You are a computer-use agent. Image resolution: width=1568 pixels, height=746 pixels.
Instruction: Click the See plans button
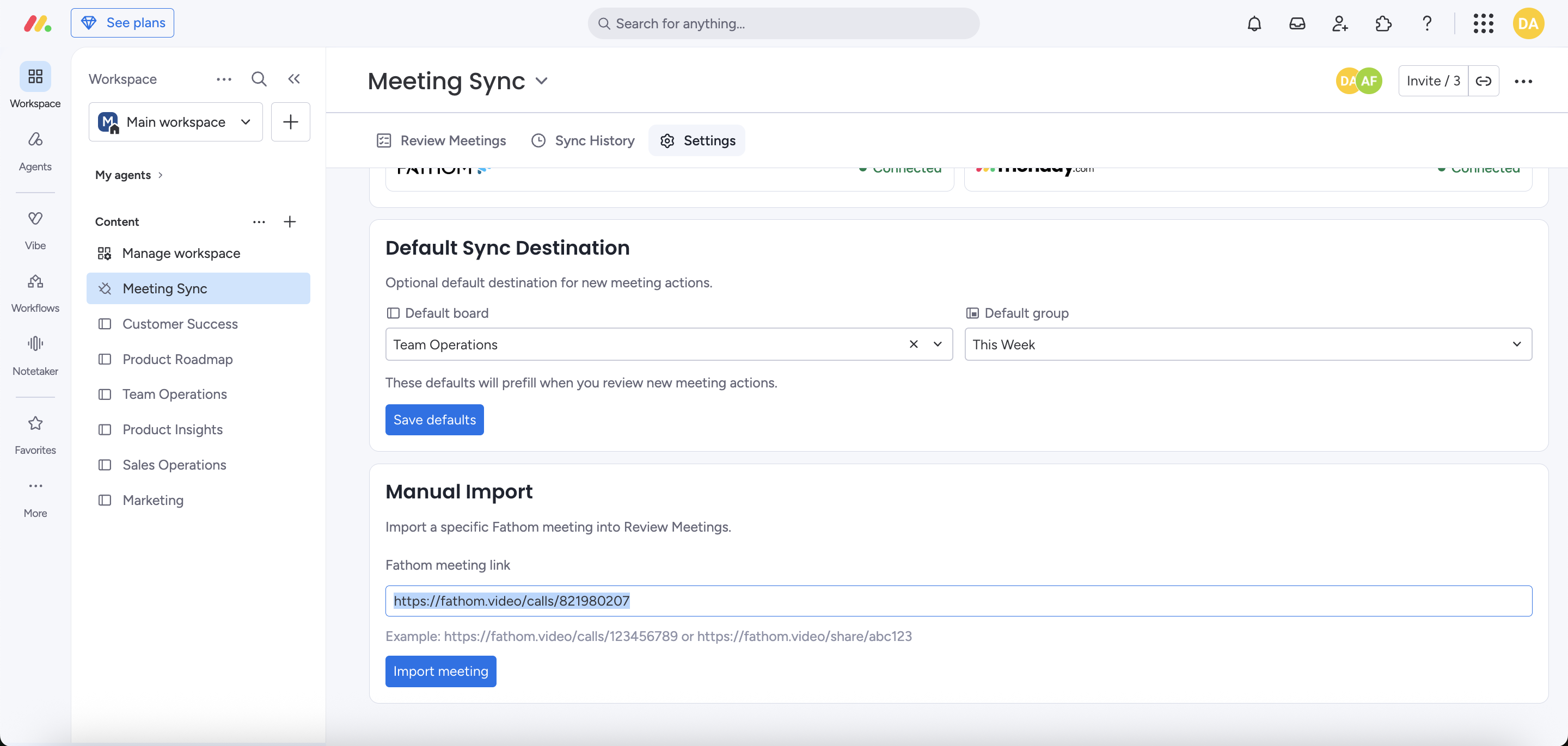point(122,23)
